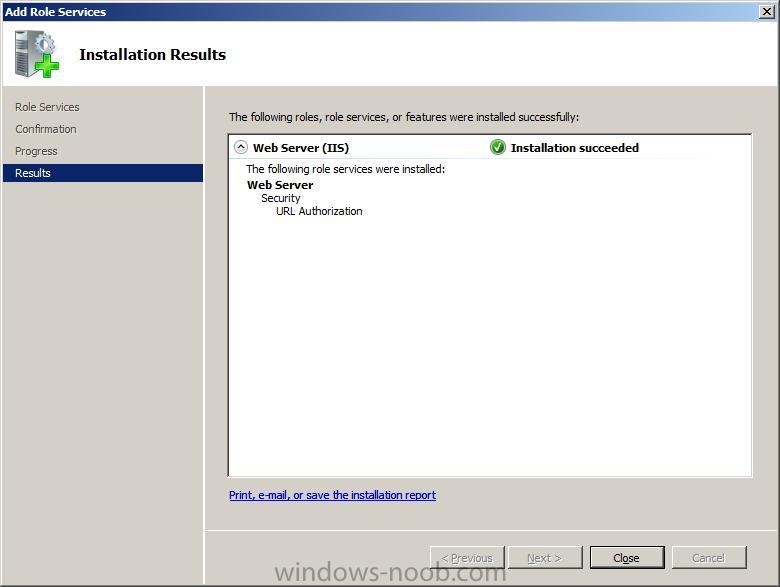Close the dialog using the title bar X
The height and width of the screenshot is (587, 780).
point(767,11)
